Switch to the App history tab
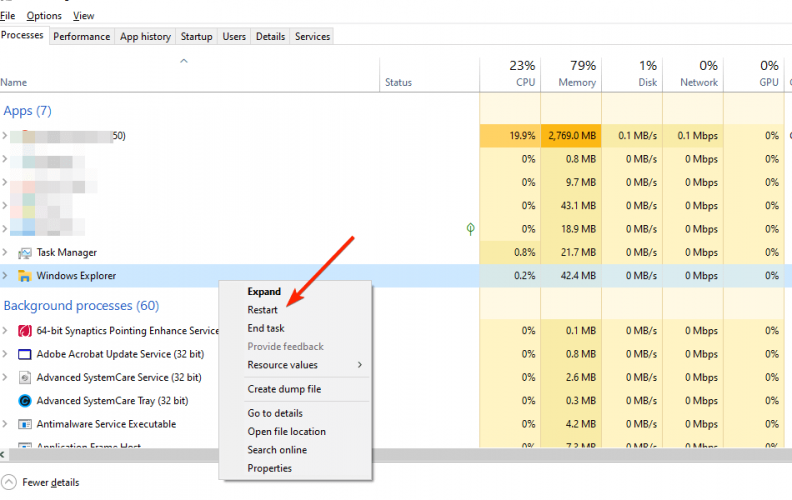The height and width of the screenshot is (500, 792). (145, 36)
